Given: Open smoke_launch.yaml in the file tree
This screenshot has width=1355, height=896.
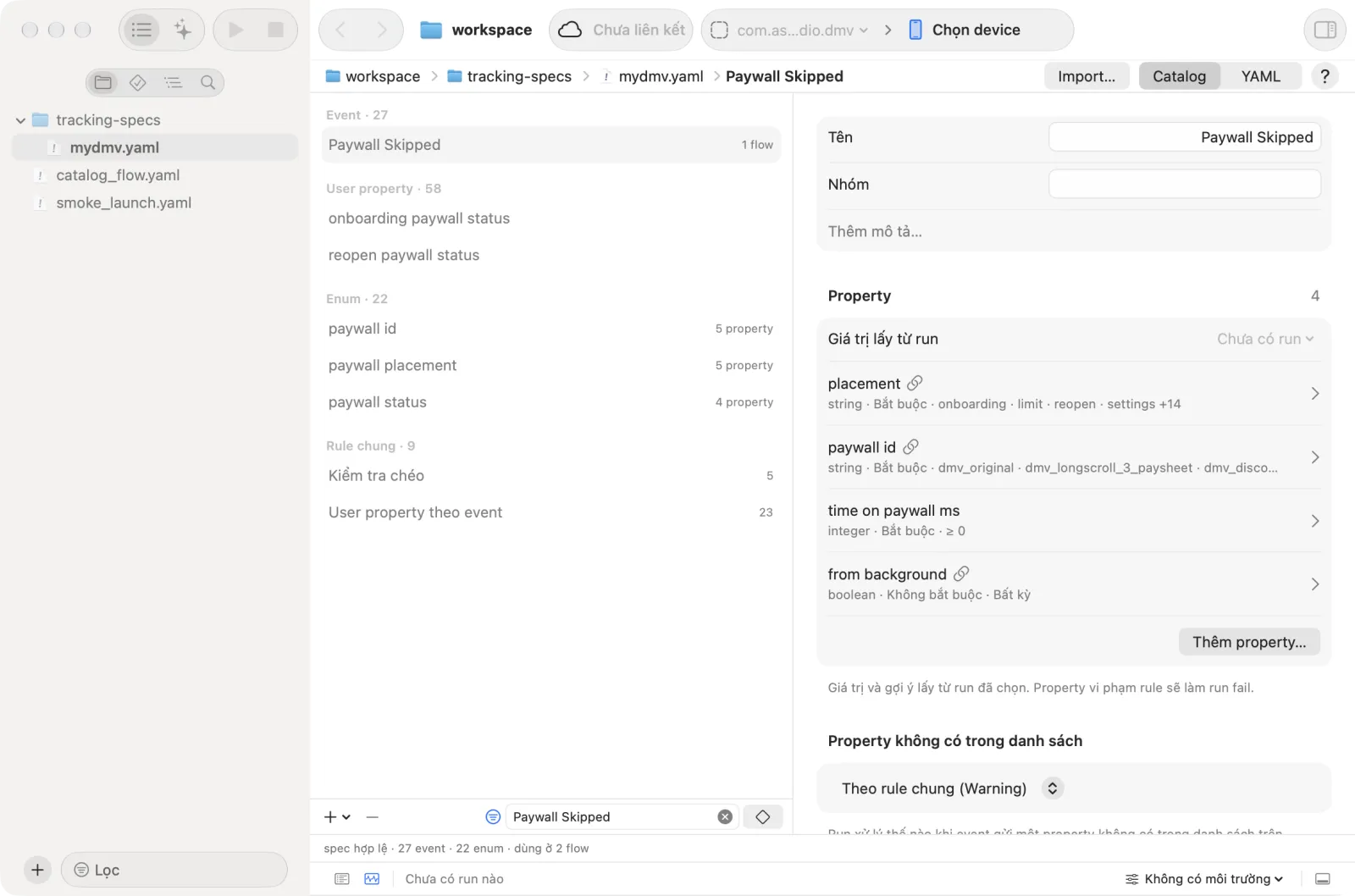Looking at the screenshot, I should 124,203.
